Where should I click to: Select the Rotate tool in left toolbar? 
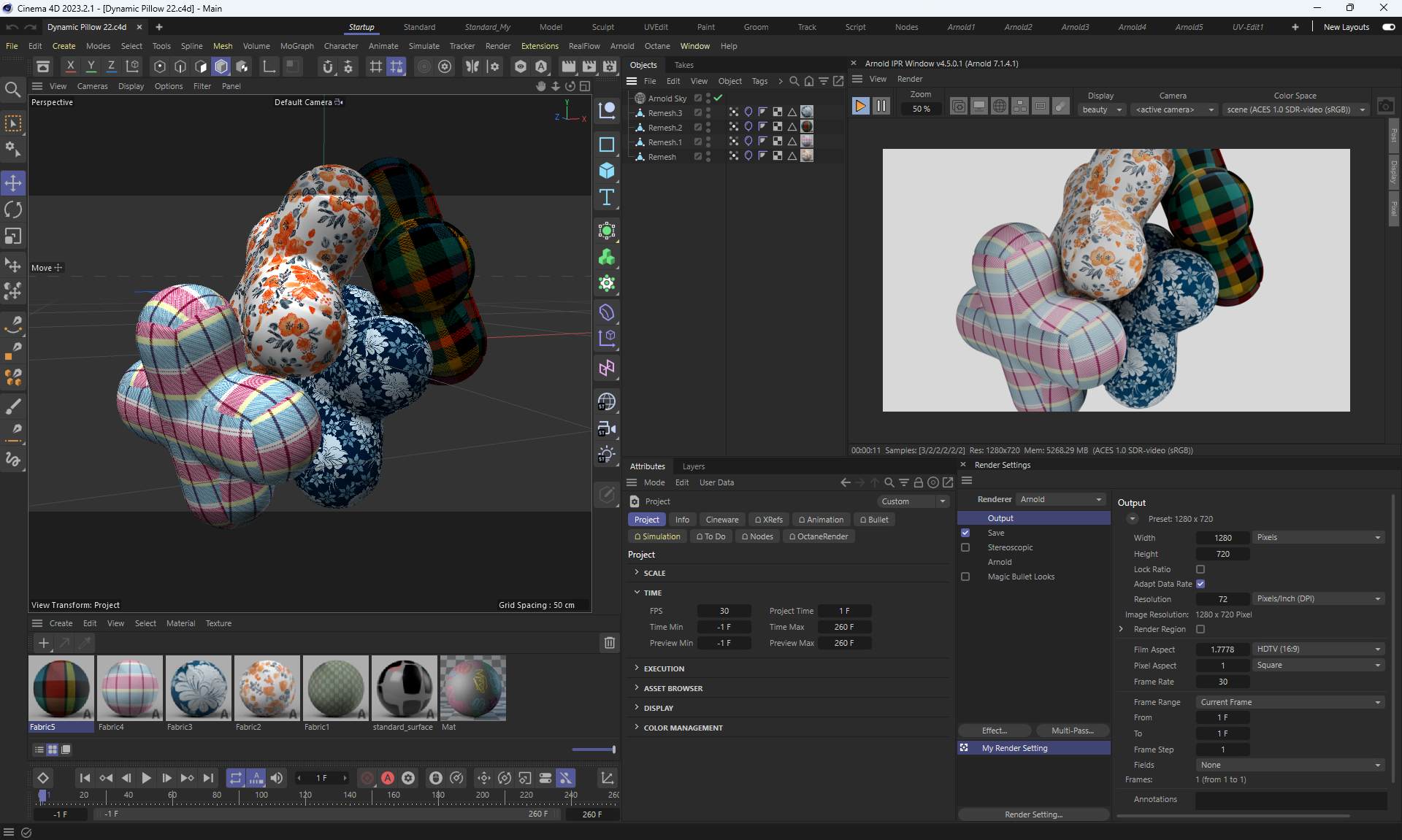13,210
